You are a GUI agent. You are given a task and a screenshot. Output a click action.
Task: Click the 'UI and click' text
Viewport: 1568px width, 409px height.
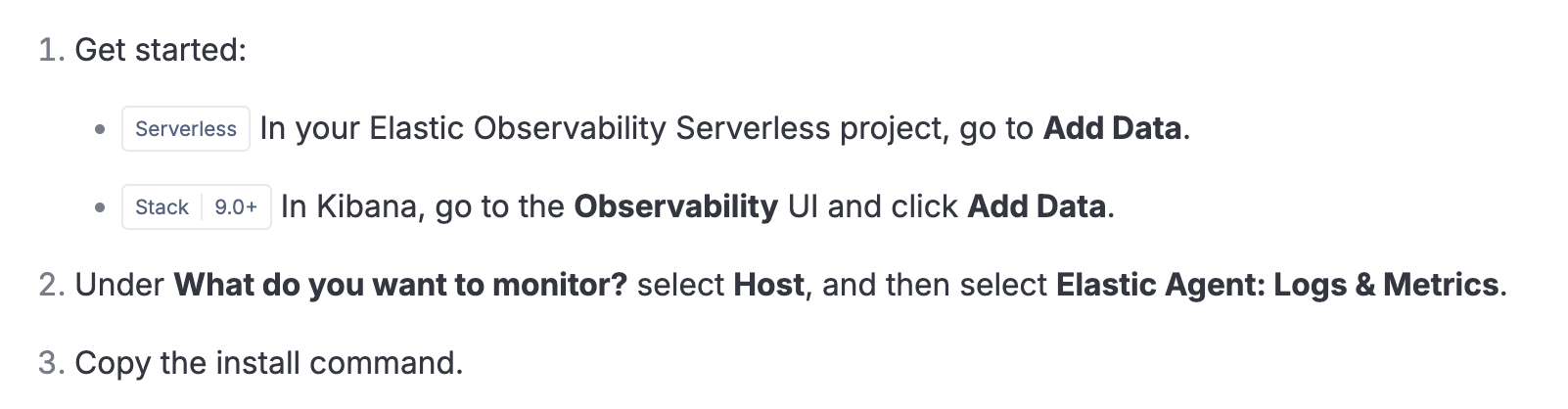[872, 206]
